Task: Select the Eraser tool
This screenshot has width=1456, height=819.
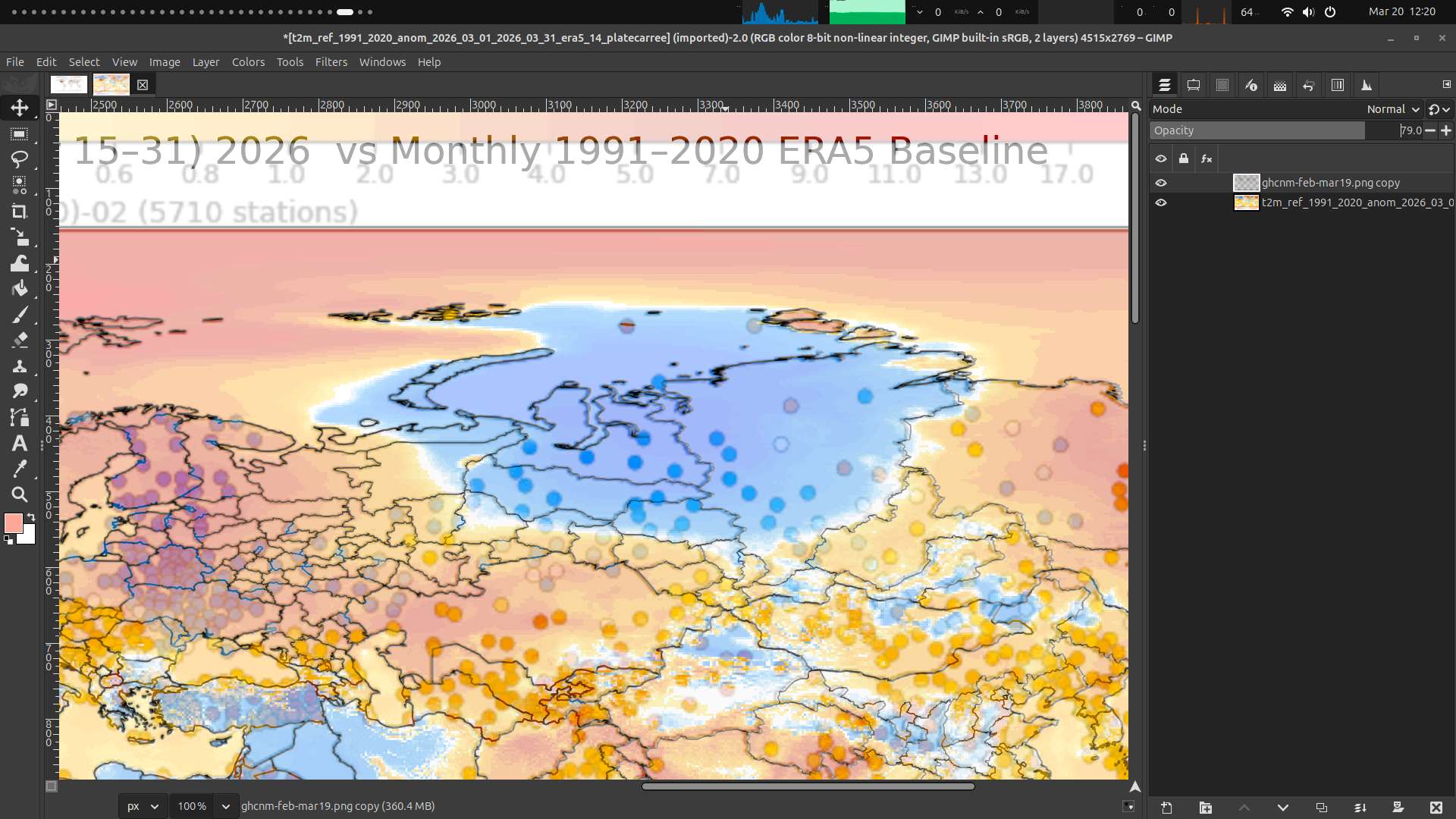Action: 20,340
